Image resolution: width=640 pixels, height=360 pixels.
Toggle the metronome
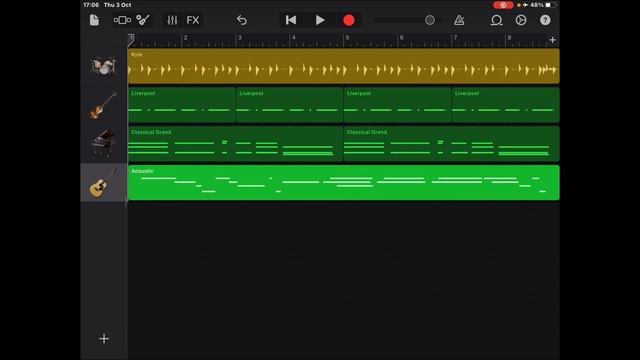[459, 20]
